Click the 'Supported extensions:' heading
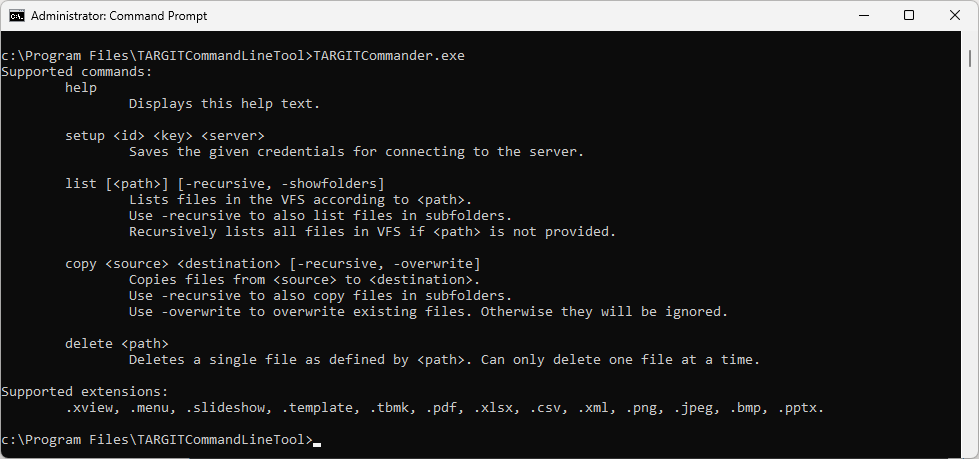Viewport: 979px width, 459px height. click(85, 392)
